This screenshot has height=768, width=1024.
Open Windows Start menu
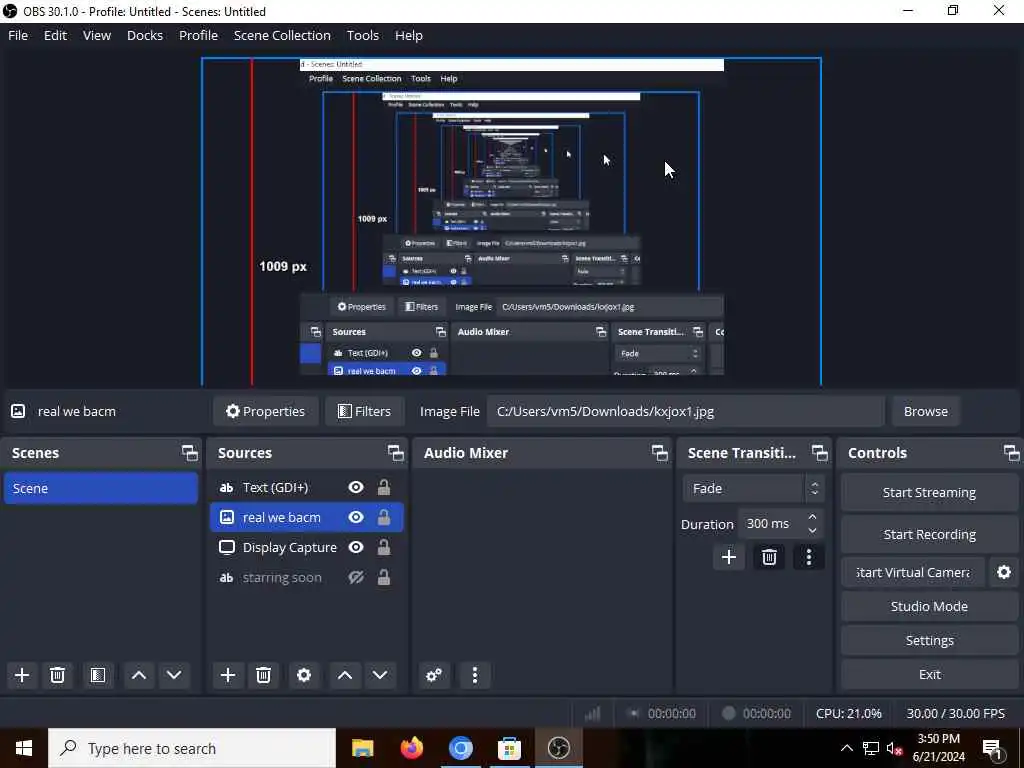tap(24, 748)
